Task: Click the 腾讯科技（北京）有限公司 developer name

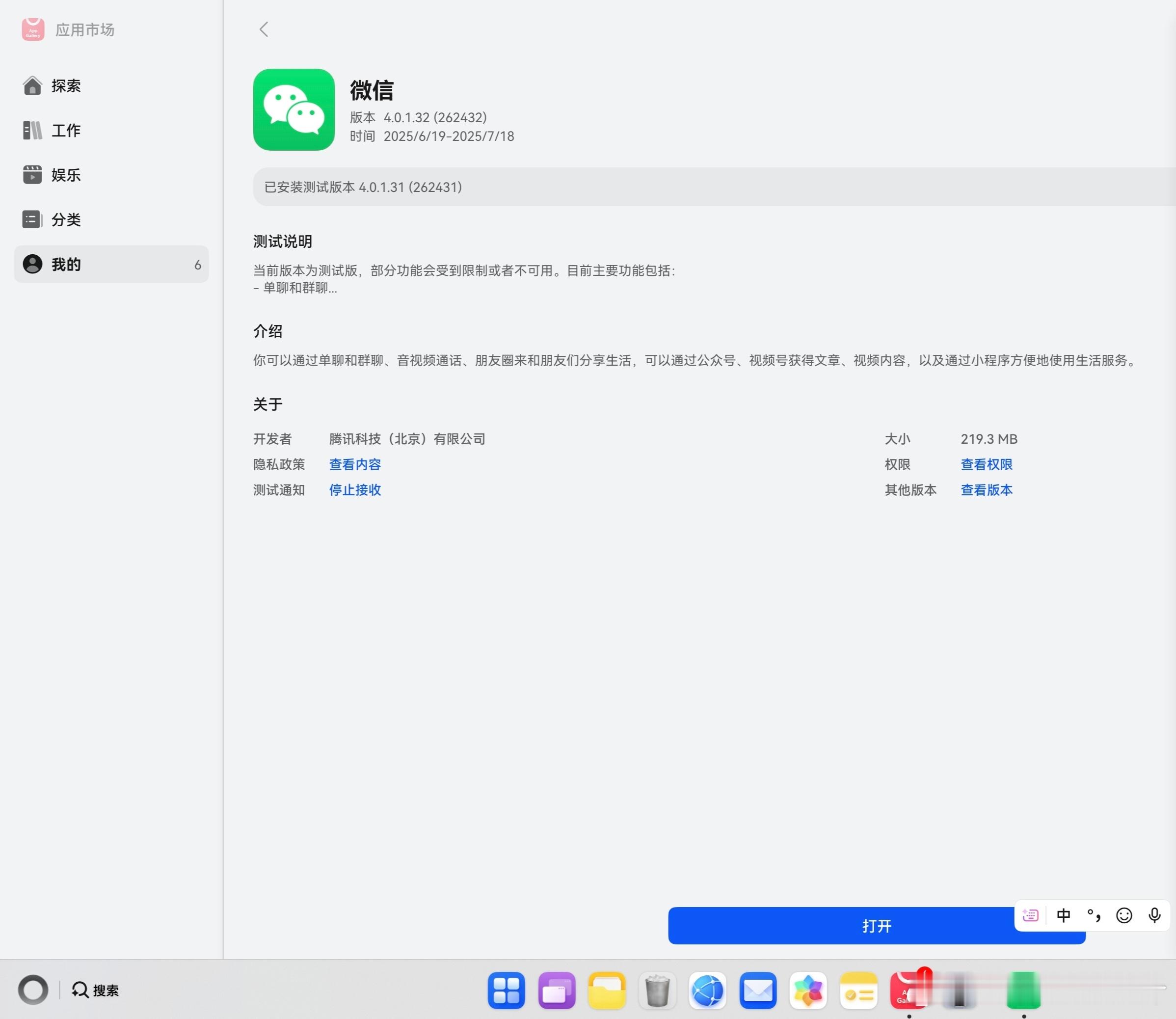Action: click(x=407, y=439)
